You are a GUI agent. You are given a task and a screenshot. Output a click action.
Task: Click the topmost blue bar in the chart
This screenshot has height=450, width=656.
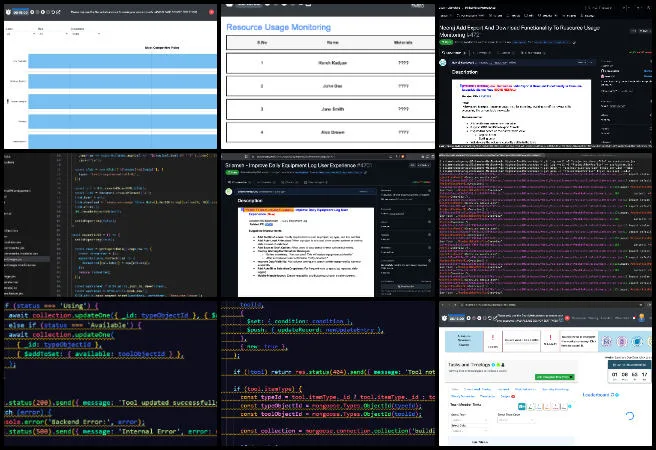point(122,61)
